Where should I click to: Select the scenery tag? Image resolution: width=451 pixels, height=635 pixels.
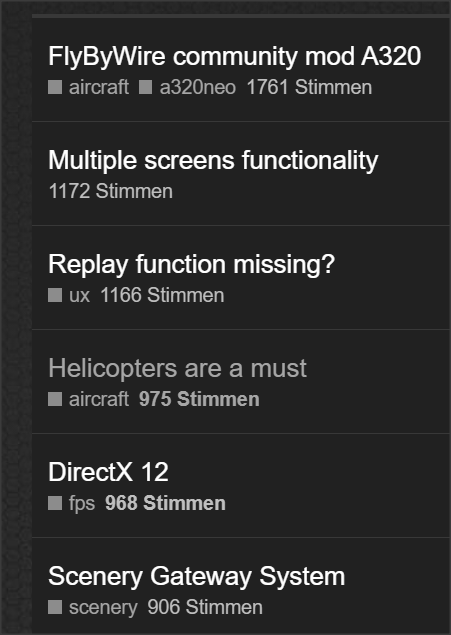click(103, 607)
